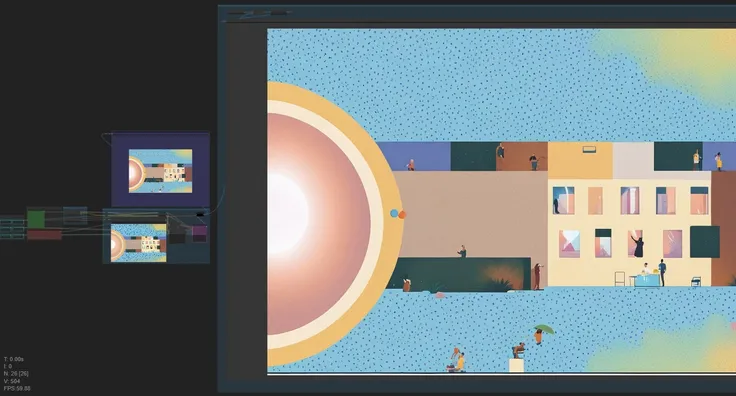Select the red node below the green node

pyautogui.click(x=44, y=235)
